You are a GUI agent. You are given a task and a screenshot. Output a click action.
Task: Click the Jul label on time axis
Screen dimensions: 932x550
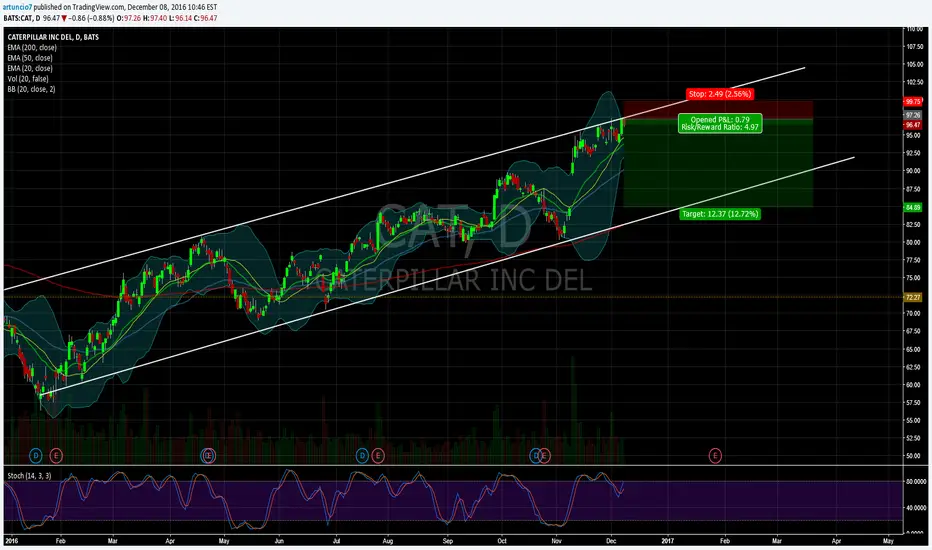[336, 542]
